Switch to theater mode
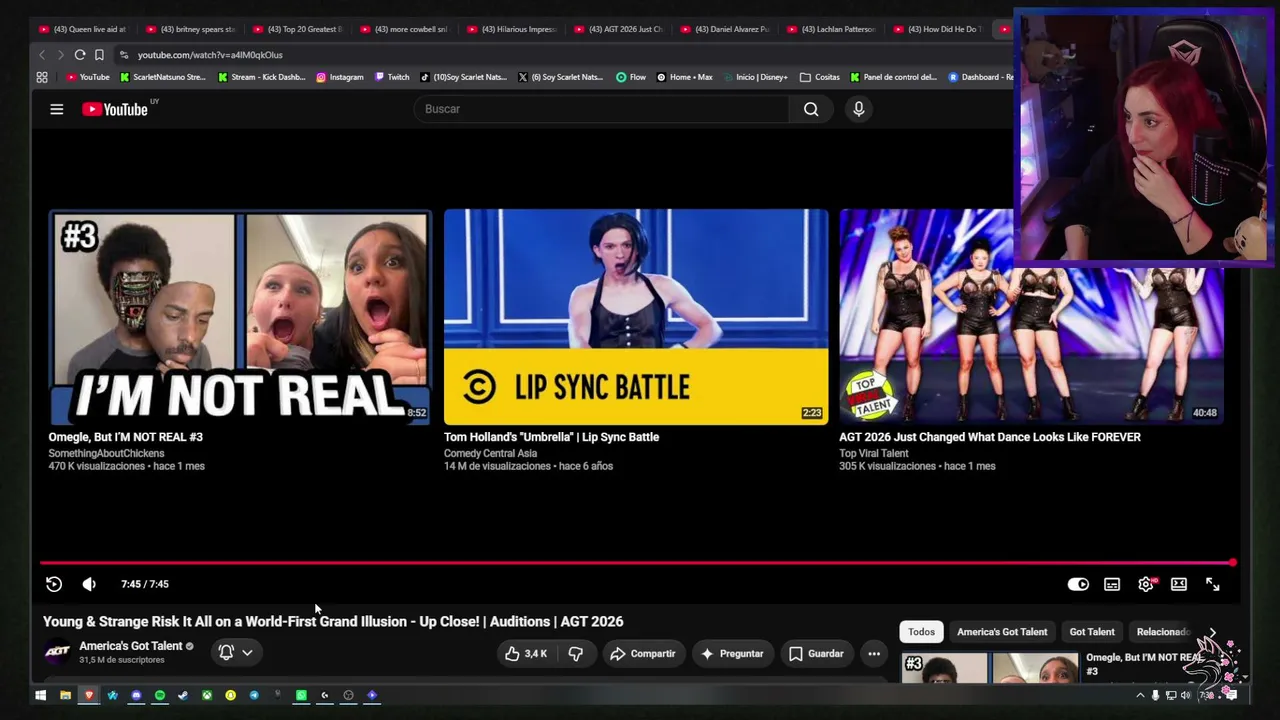Viewport: 1280px width, 720px height. click(x=1179, y=584)
